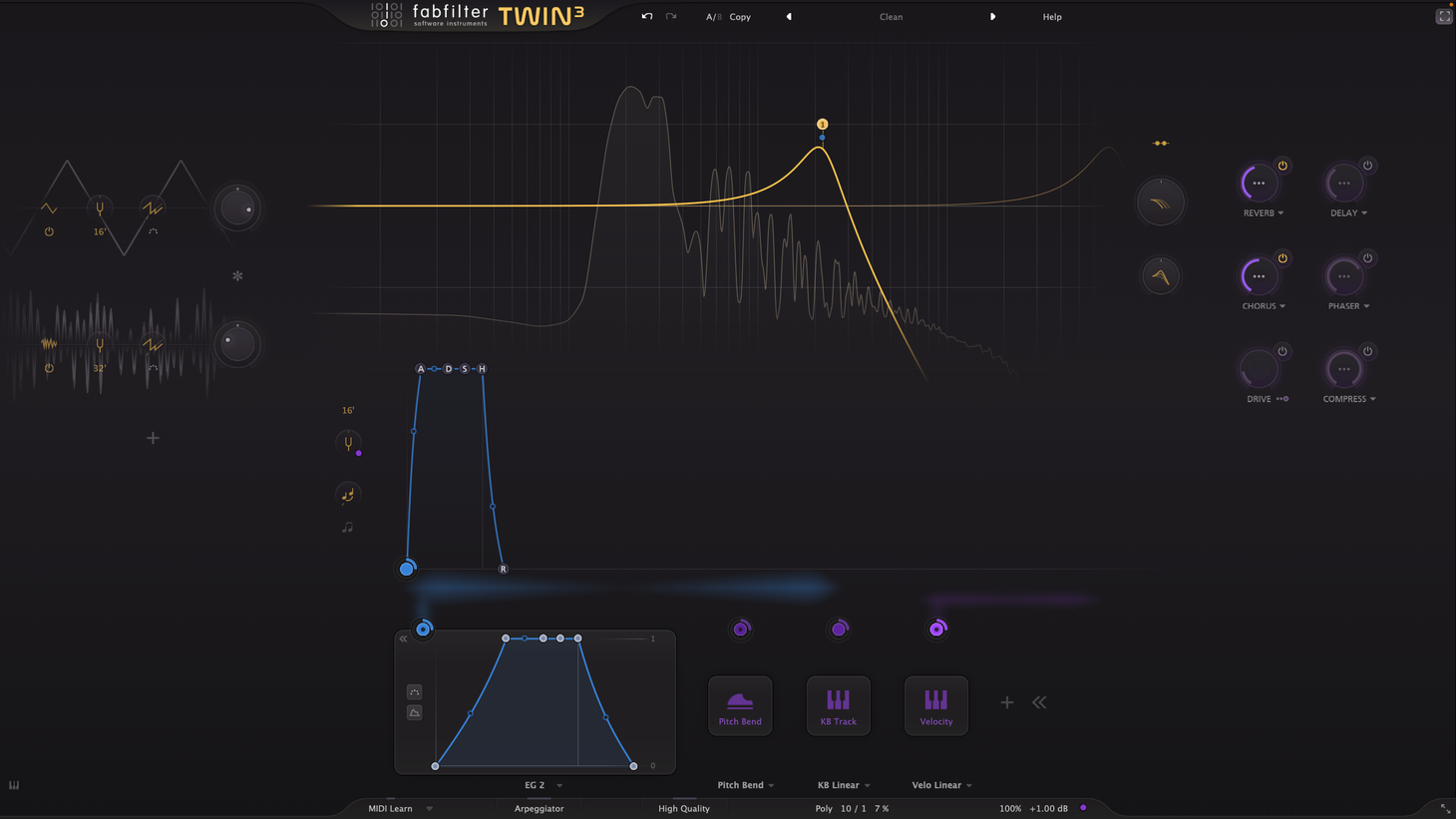Screen dimensions: 1456x819
Task: Click the Velocity modulation source tile
Action: 935,706
